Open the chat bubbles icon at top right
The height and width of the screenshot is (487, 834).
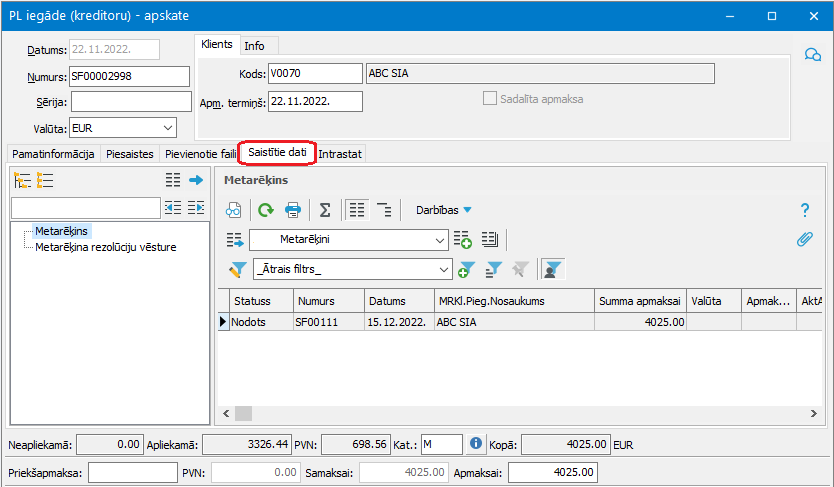(813, 55)
